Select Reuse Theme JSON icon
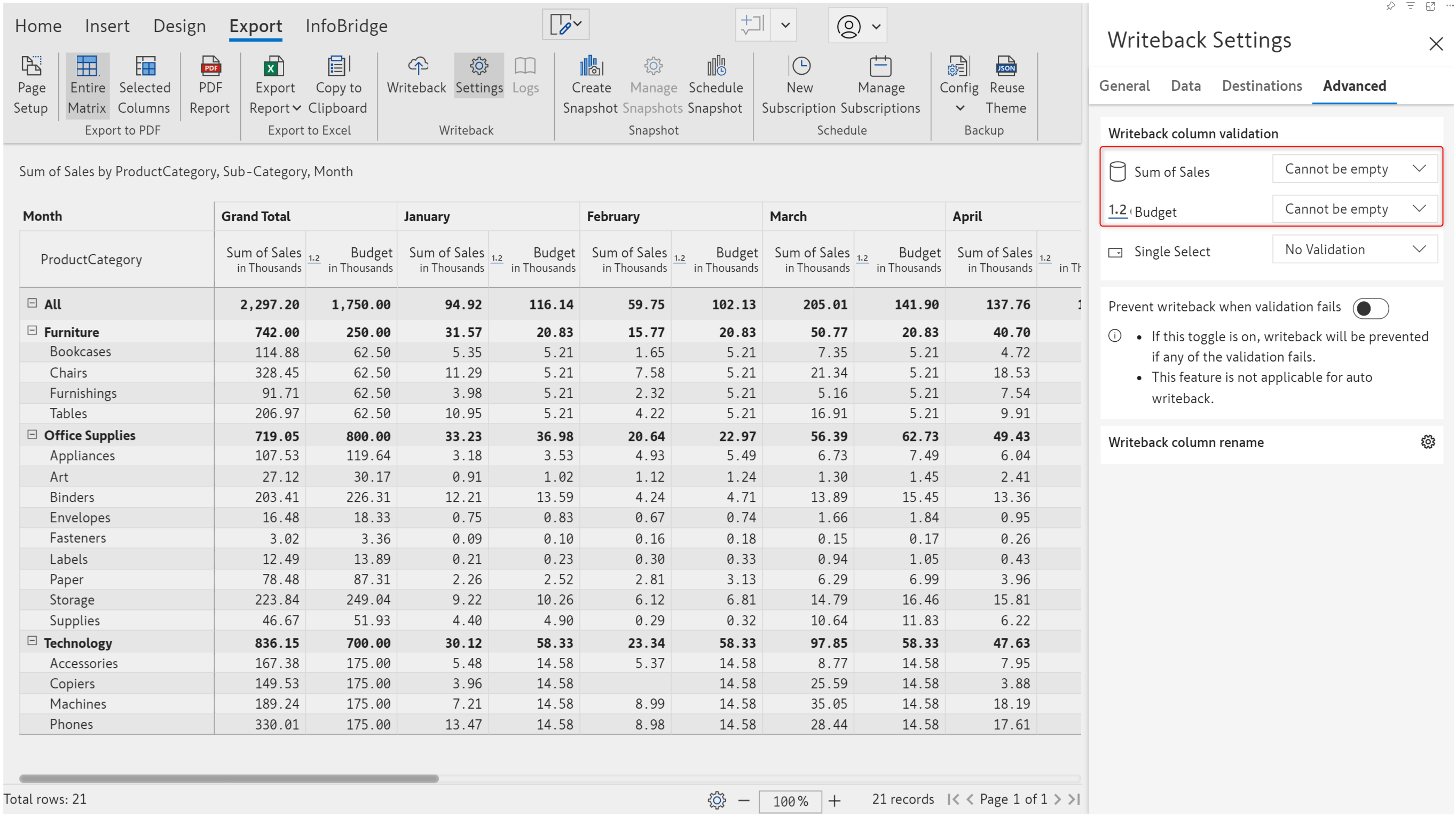 (1005, 67)
